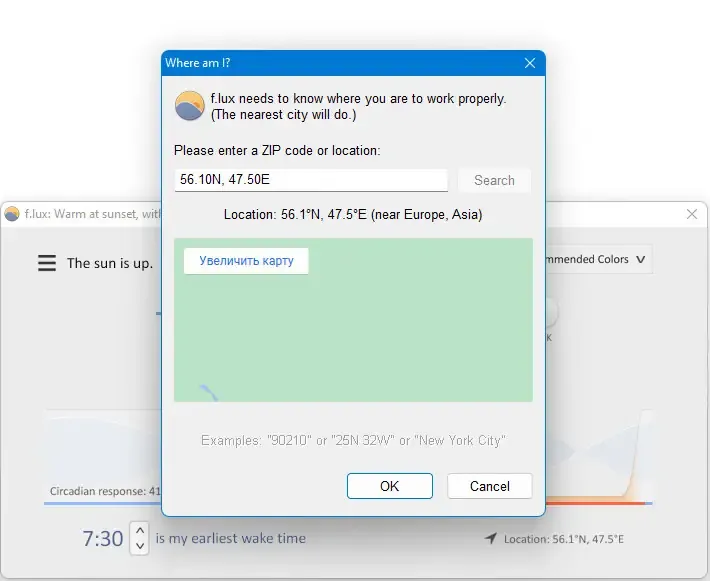Close the Where am I dialog

[530, 63]
